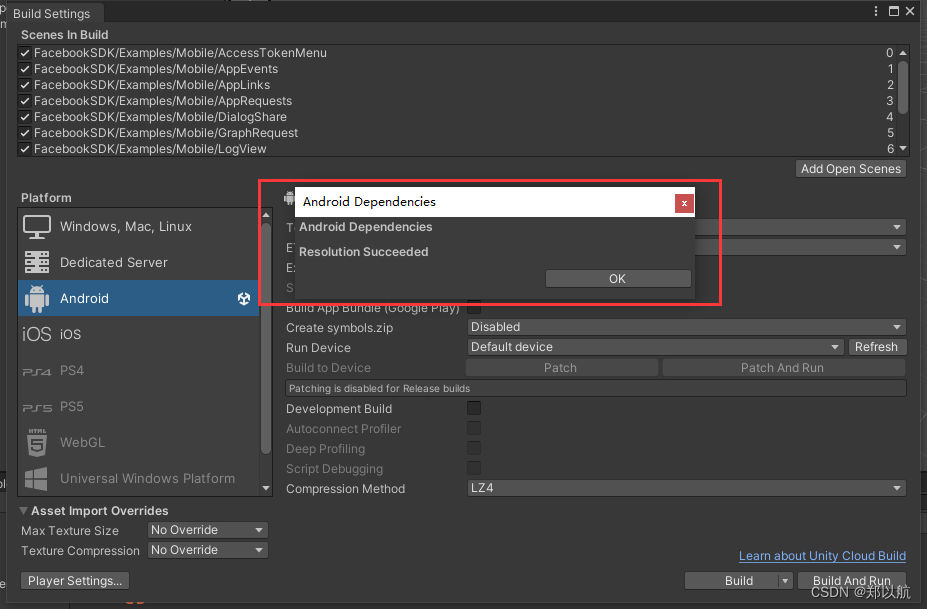Click platform list scroll up arrow
The image size is (927, 609).
pyautogui.click(x=266, y=215)
